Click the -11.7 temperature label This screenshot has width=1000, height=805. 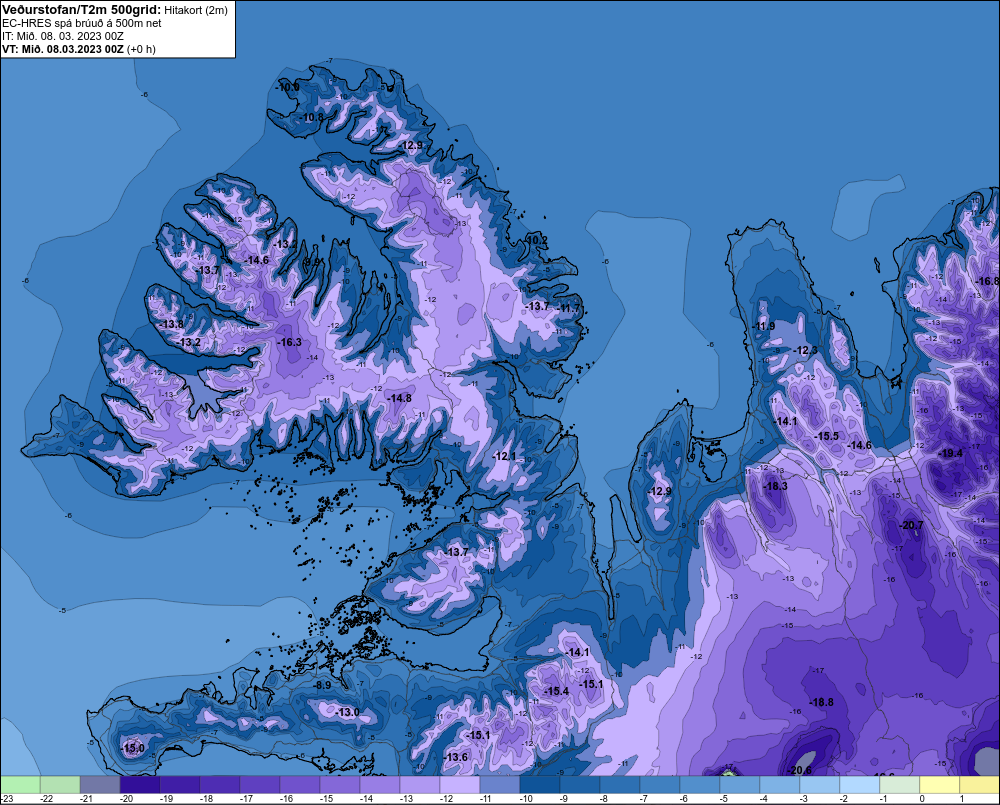pyautogui.click(x=570, y=308)
